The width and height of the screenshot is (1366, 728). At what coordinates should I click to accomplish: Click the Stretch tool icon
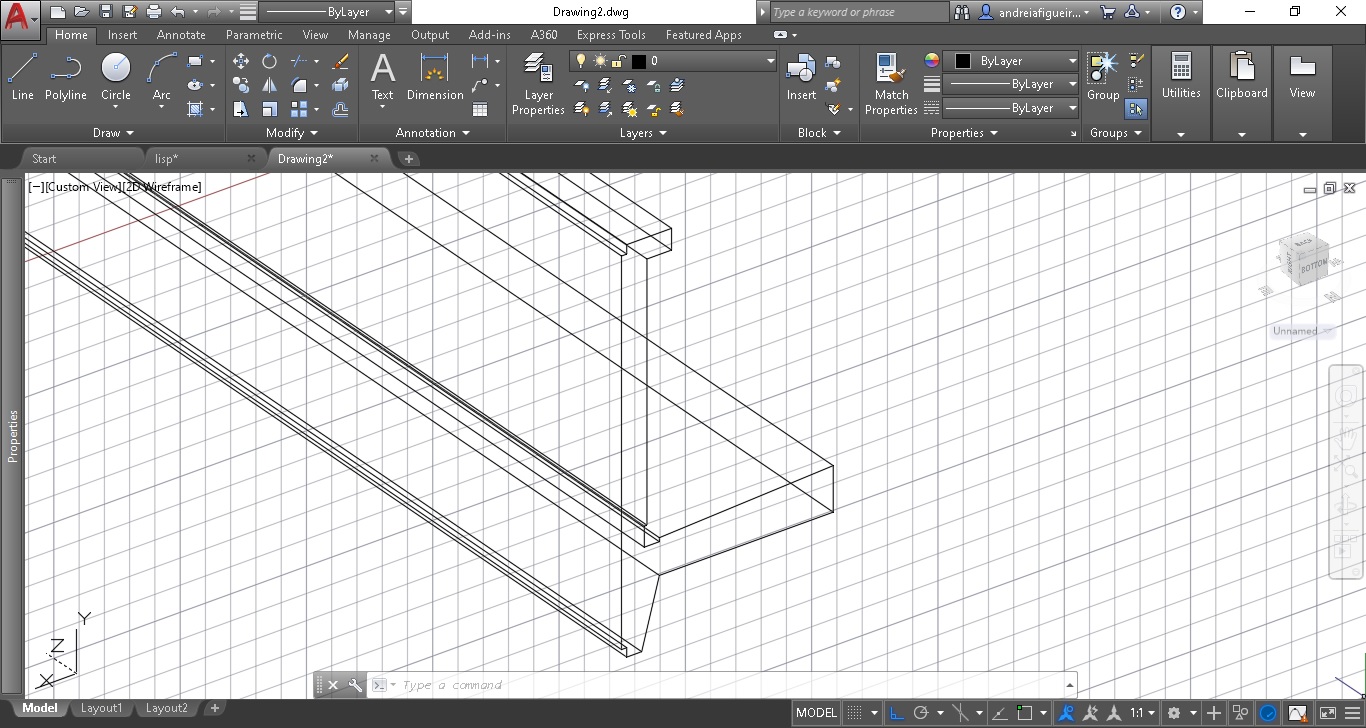[241, 109]
